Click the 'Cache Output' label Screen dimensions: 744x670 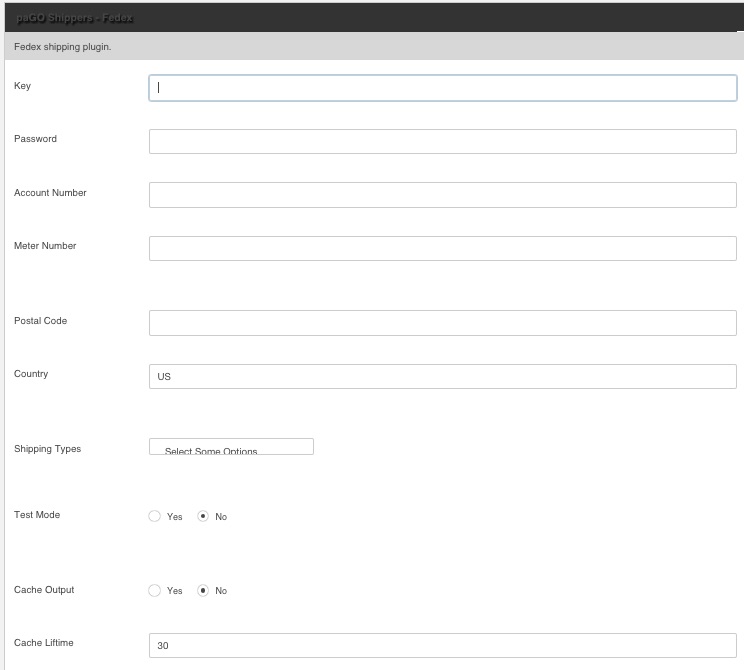pos(44,590)
